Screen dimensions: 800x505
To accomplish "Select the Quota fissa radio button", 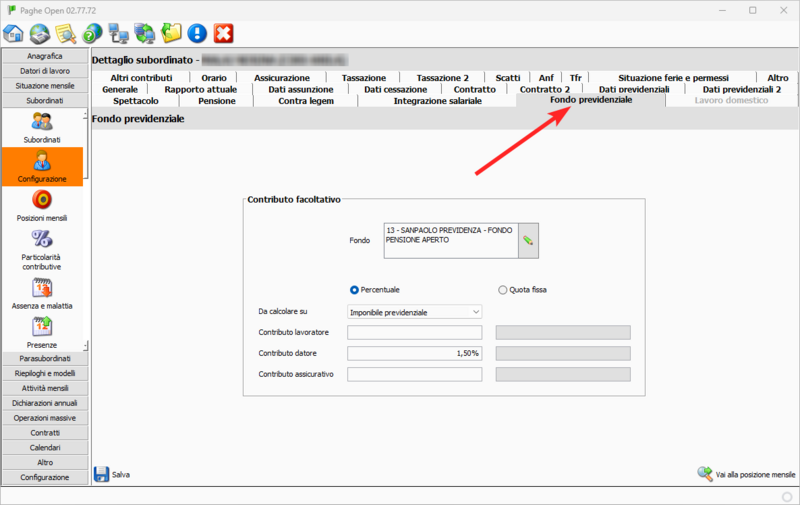I will point(503,290).
